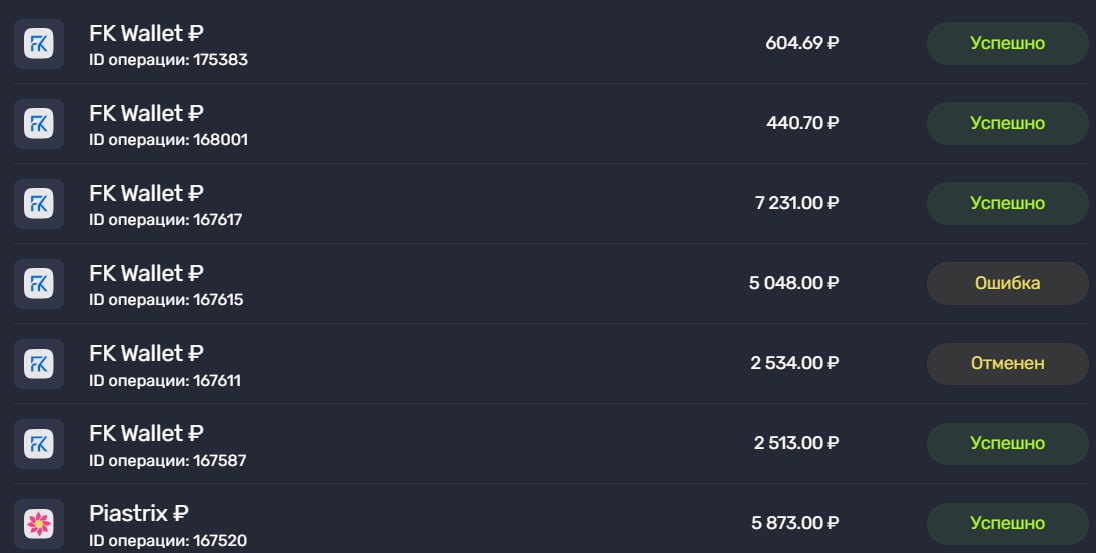Viewport: 1096px width, 553px height.
Task: Click operation ID 167587 label
Action: 167,461
